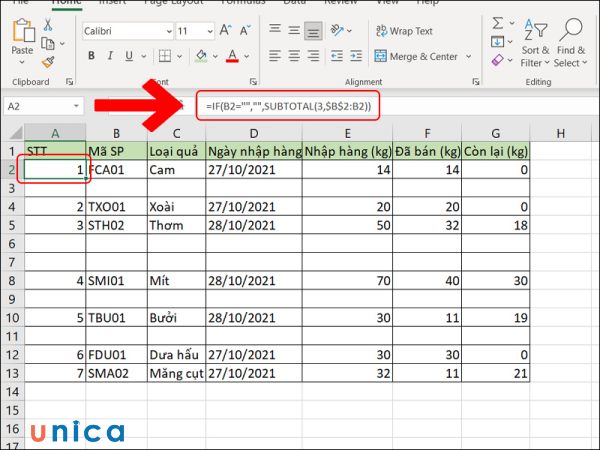Click cell containing Dưa hấu
The height and width of the screenshot is (450, 600).
click(176, 354)
